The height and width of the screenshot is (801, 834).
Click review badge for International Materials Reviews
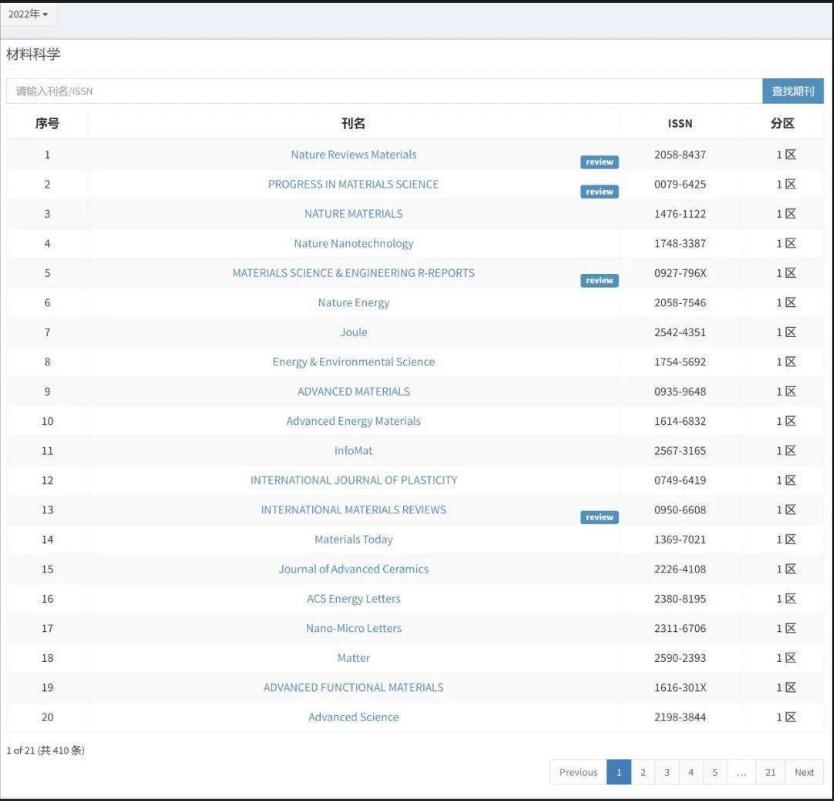point(599,517)
